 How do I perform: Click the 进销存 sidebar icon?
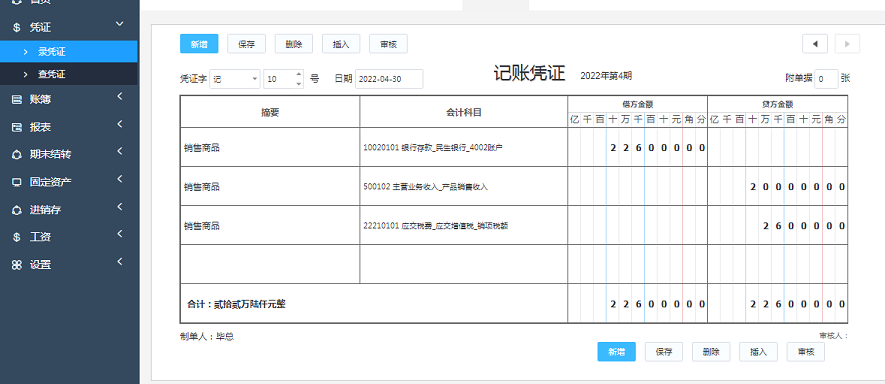[17, 210]
